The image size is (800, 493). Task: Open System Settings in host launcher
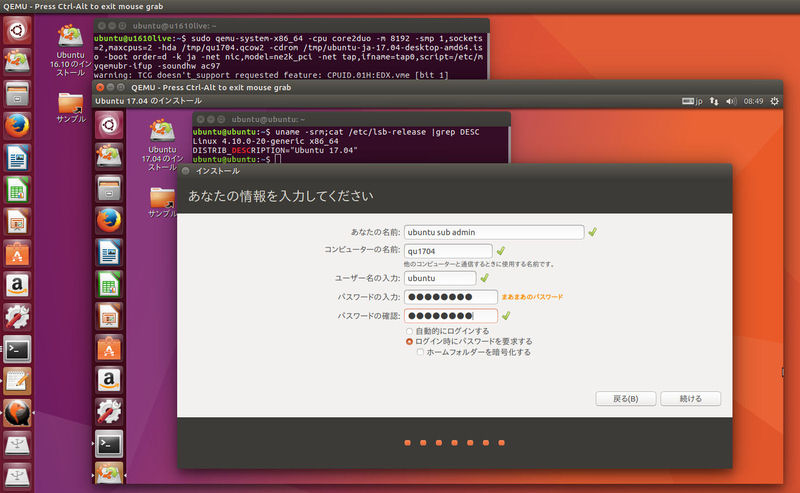[x=17, y=317]
